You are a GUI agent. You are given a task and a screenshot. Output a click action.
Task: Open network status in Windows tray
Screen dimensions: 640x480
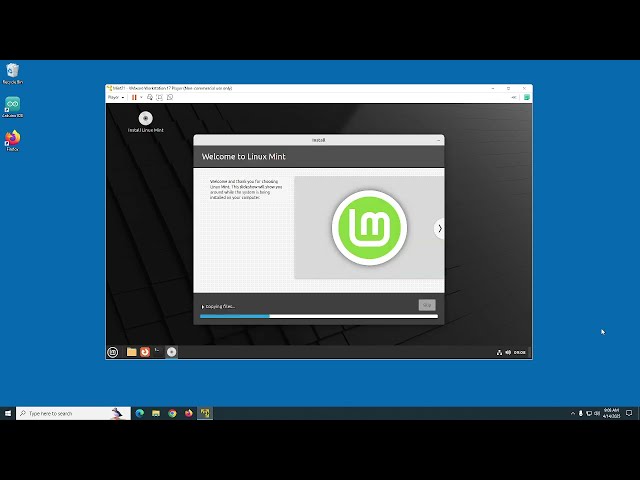[x=589, y=413]
